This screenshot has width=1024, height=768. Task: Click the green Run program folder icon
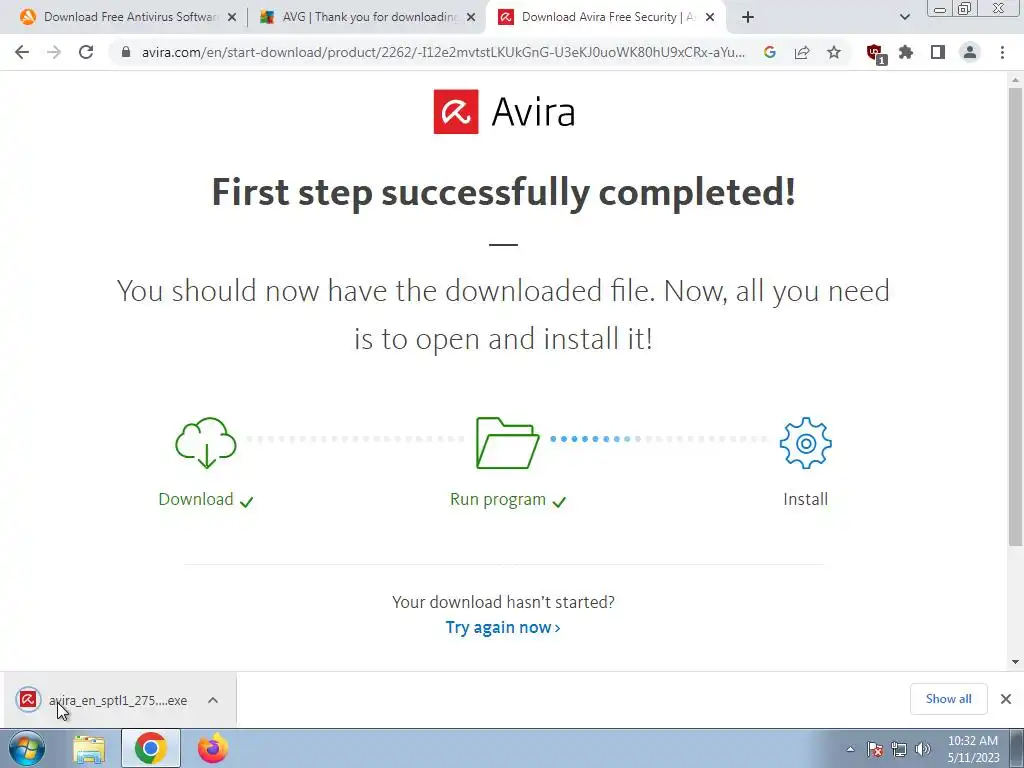pos(507,443)
